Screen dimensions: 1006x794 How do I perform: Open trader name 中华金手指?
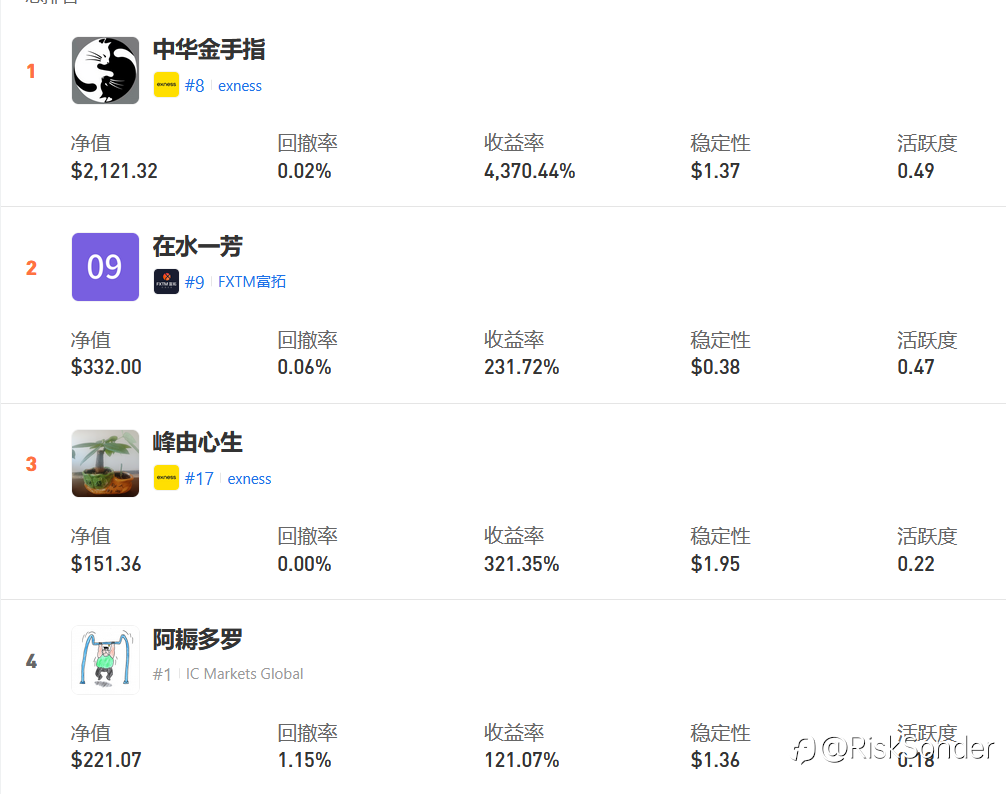[209, 49]
